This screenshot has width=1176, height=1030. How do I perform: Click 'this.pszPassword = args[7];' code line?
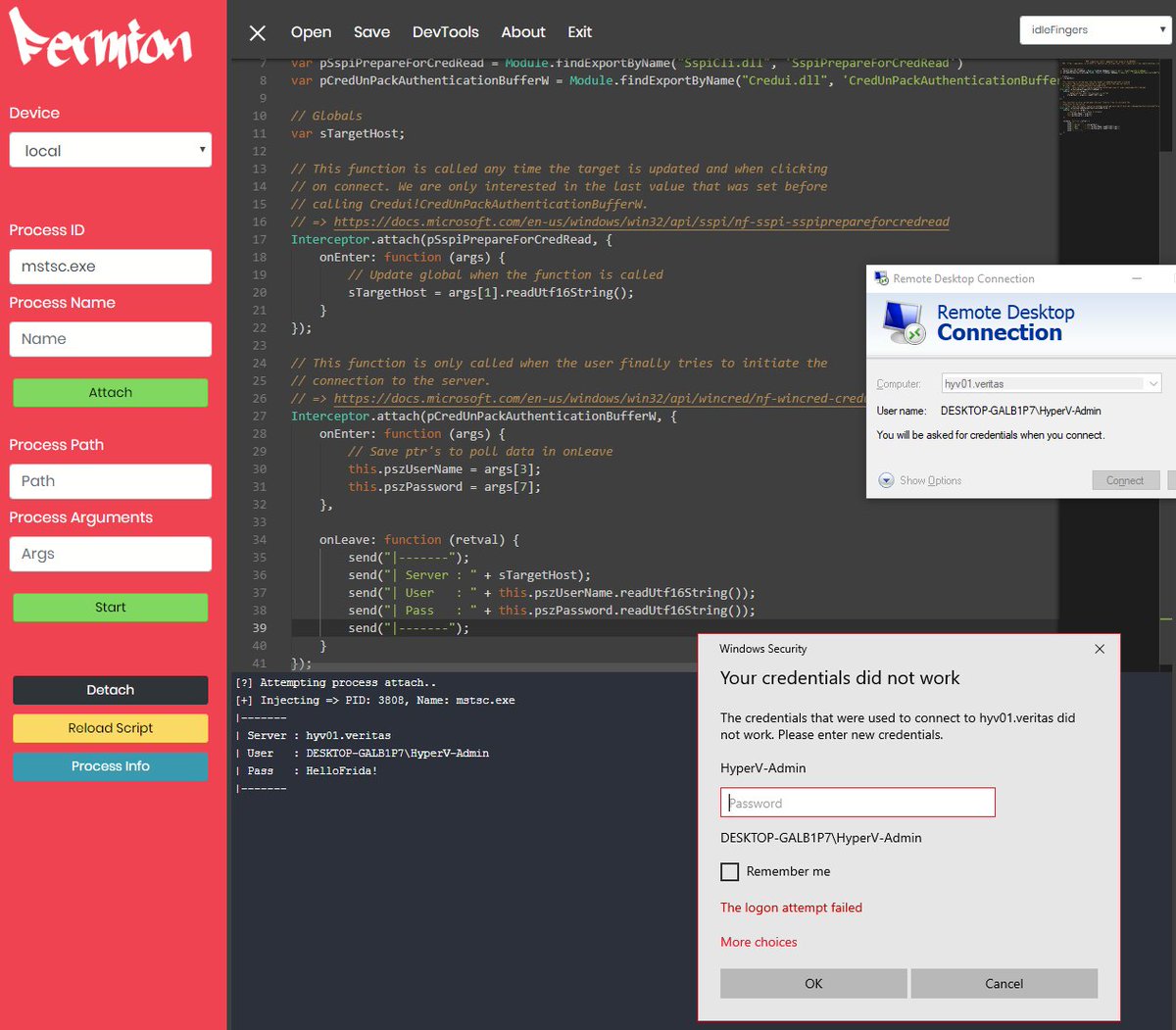coord(444,486)
